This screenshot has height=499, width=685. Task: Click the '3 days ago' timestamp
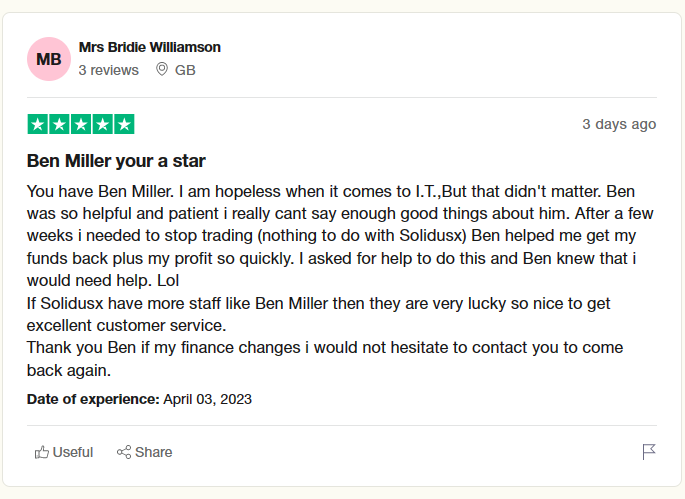coord(619,124)
